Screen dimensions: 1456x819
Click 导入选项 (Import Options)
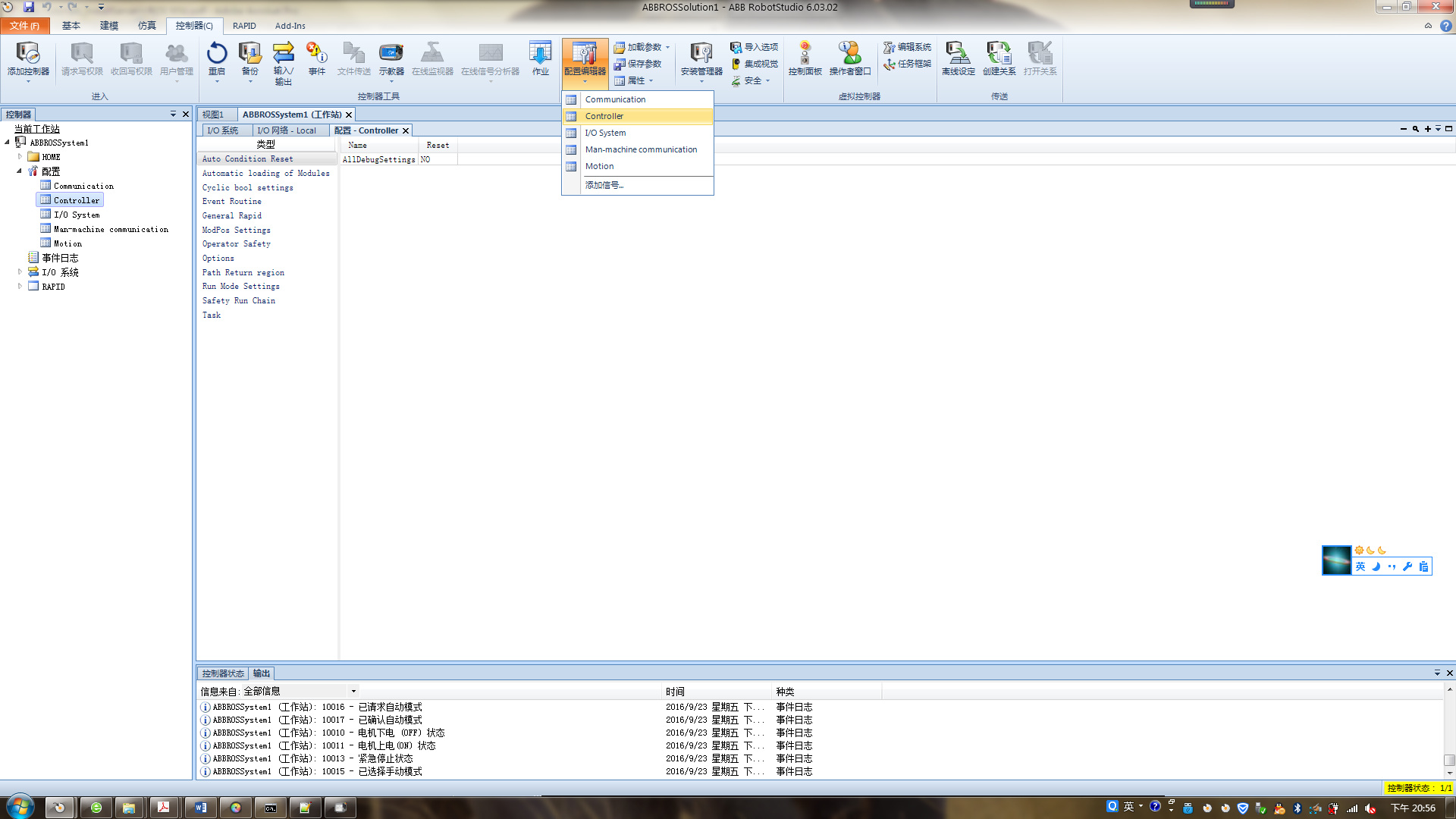point(754,47)
